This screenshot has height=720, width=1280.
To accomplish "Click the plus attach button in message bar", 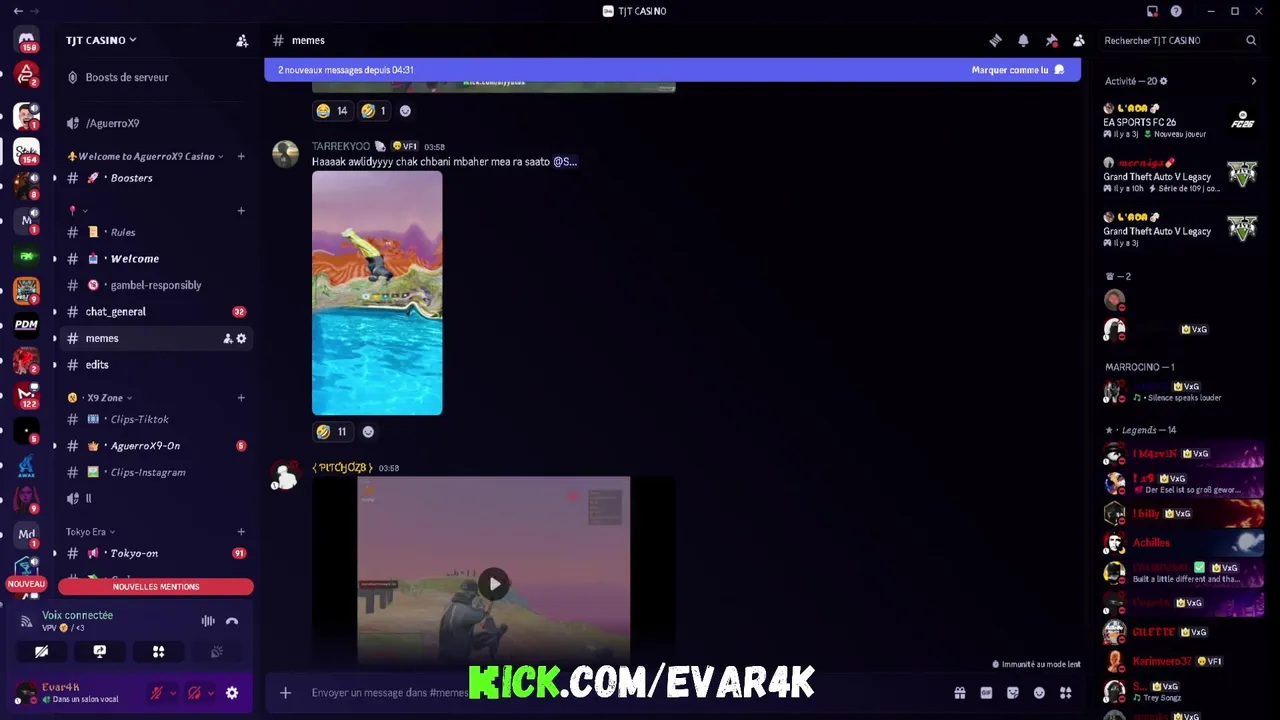I will [285, 692].
